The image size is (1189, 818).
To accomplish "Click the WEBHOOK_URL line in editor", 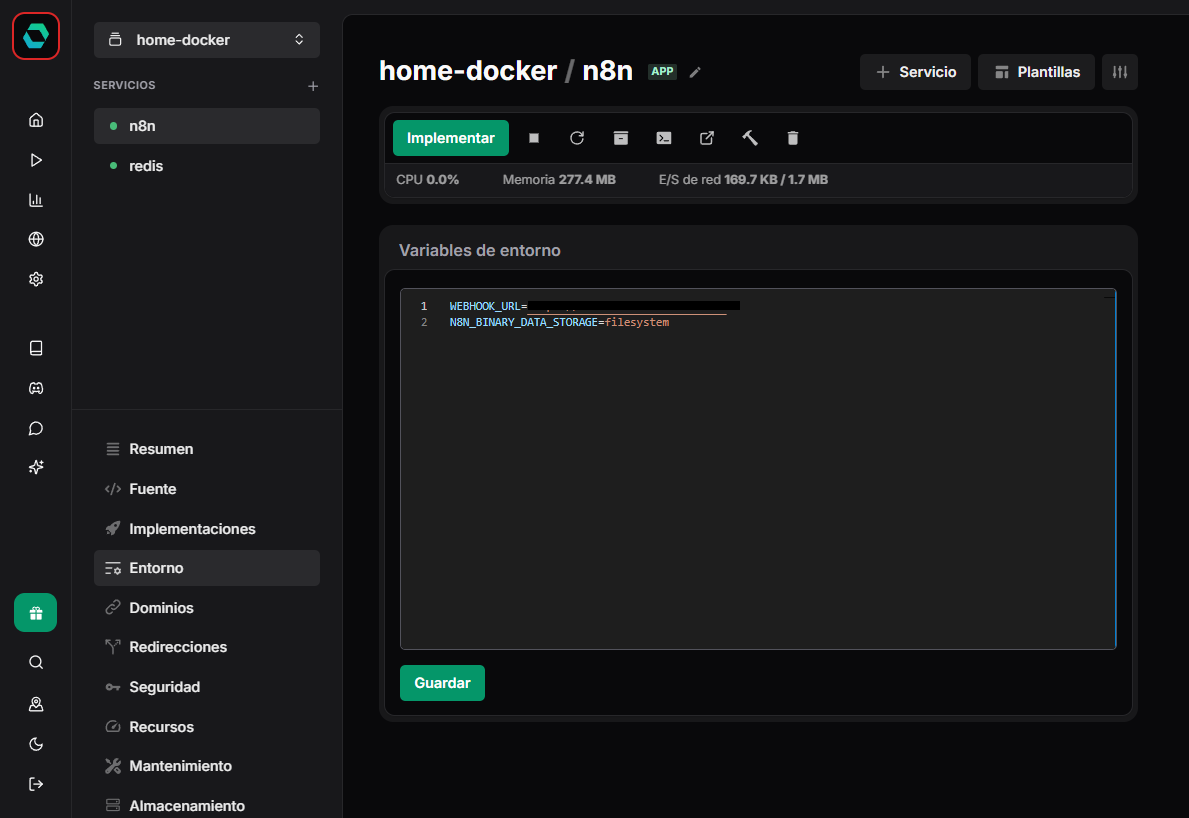I will [594, 306].
